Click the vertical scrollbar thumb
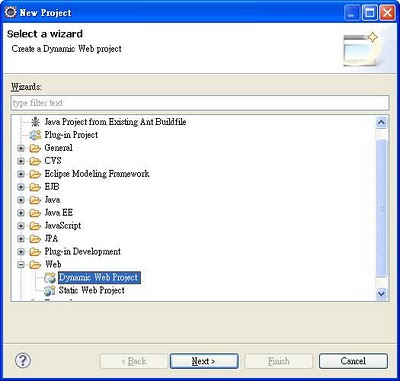Image resolution: width=400 pixels, height=381 pixels. coord(381,208)
